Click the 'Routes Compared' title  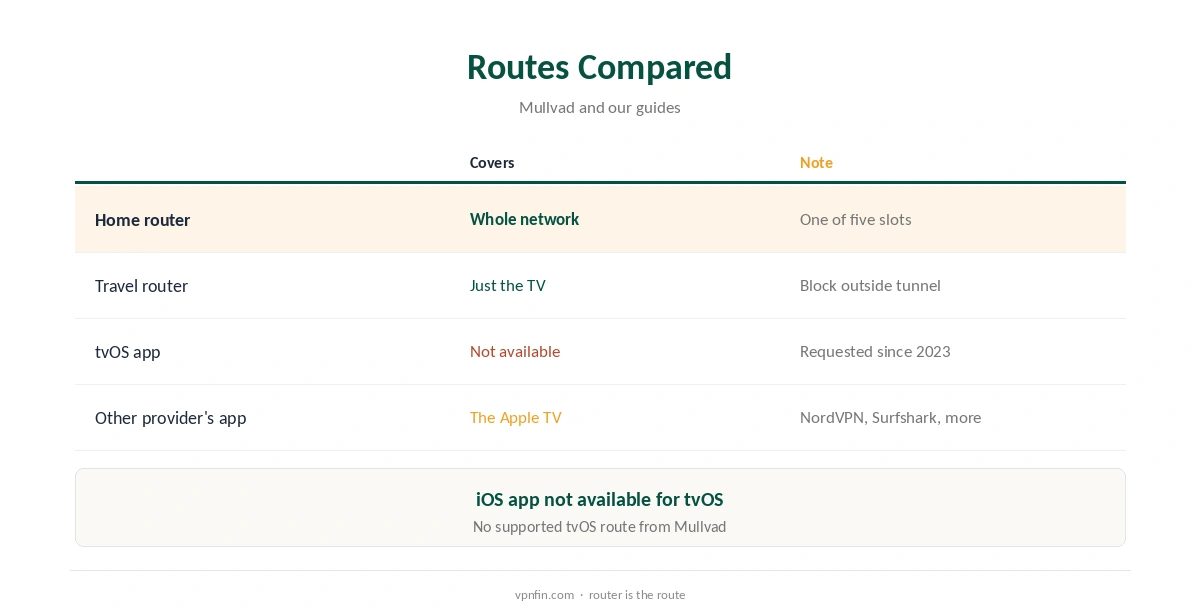(x=599, y=67)
